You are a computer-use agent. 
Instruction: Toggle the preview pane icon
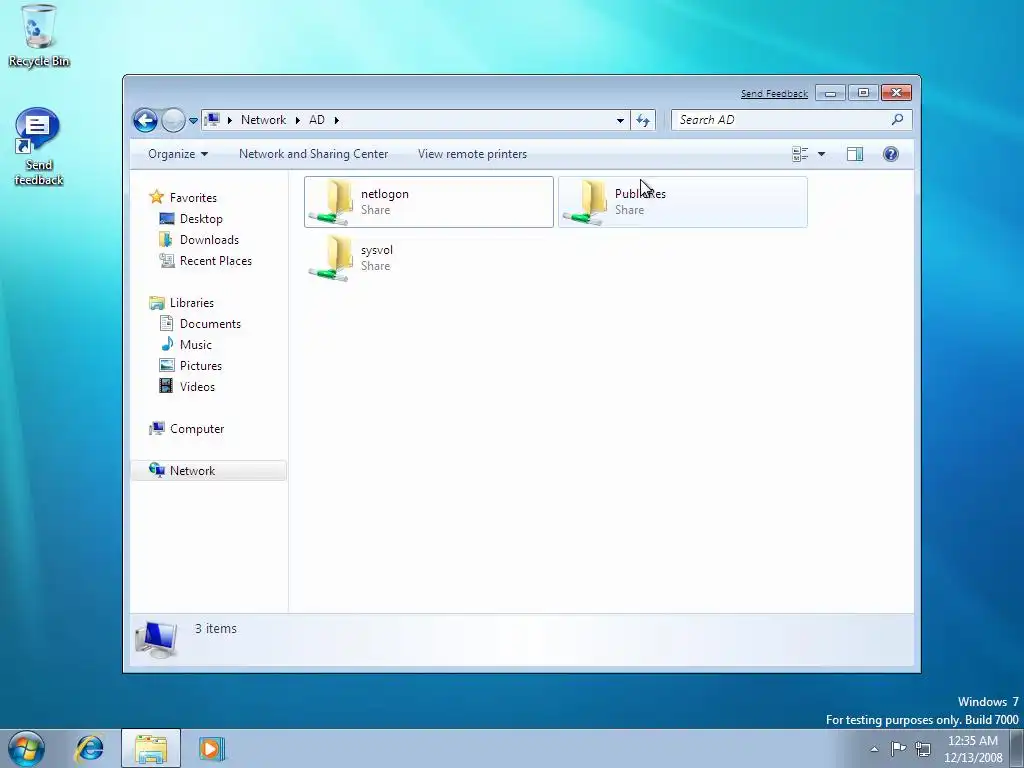[x=855, y=154]
